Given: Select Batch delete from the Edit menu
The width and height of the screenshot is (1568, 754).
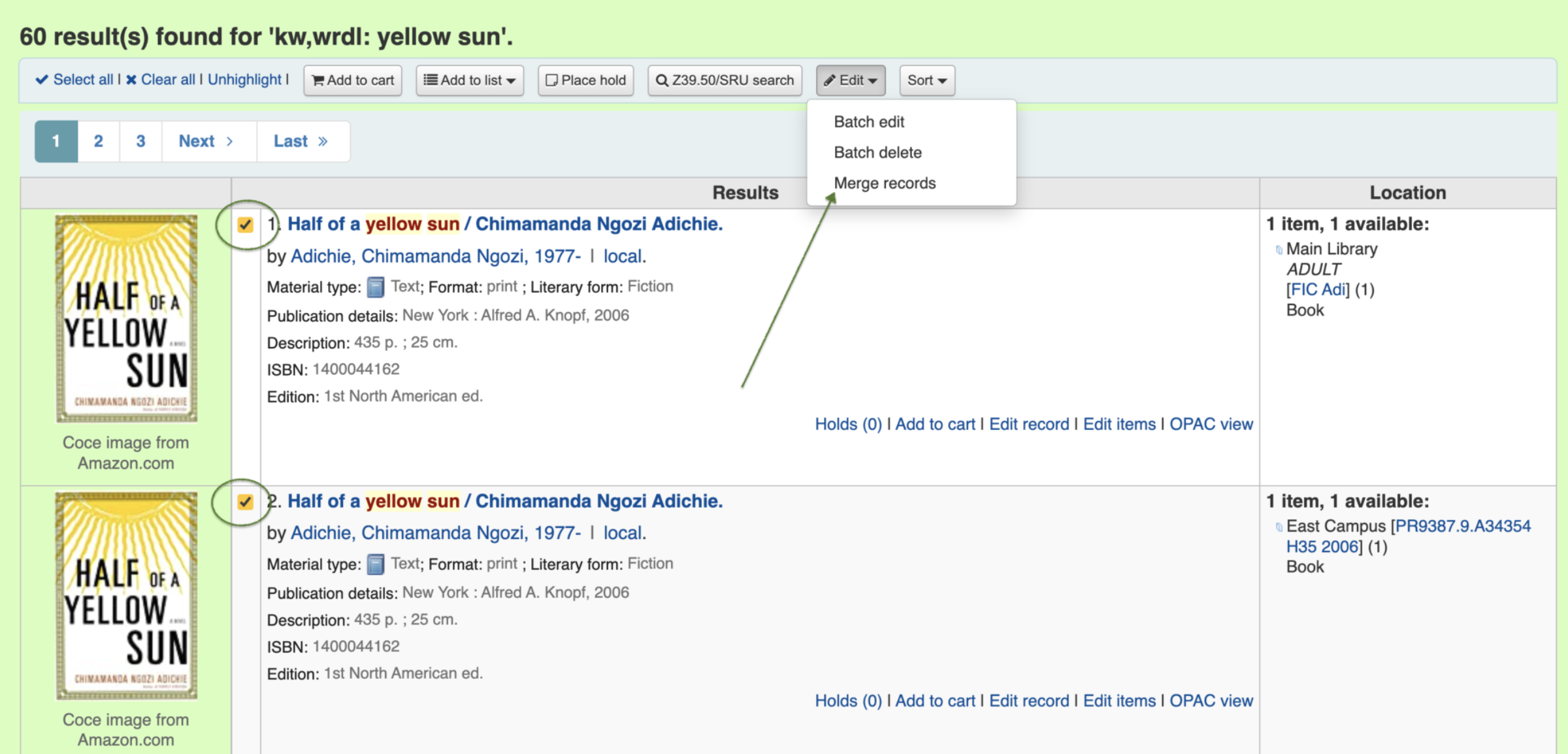Looking at the screenshot, I should coord(877,153).
